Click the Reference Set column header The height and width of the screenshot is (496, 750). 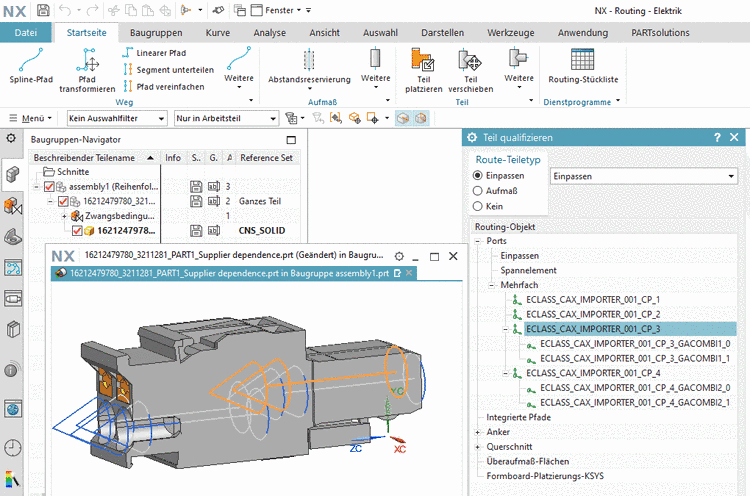coord(267,157)
